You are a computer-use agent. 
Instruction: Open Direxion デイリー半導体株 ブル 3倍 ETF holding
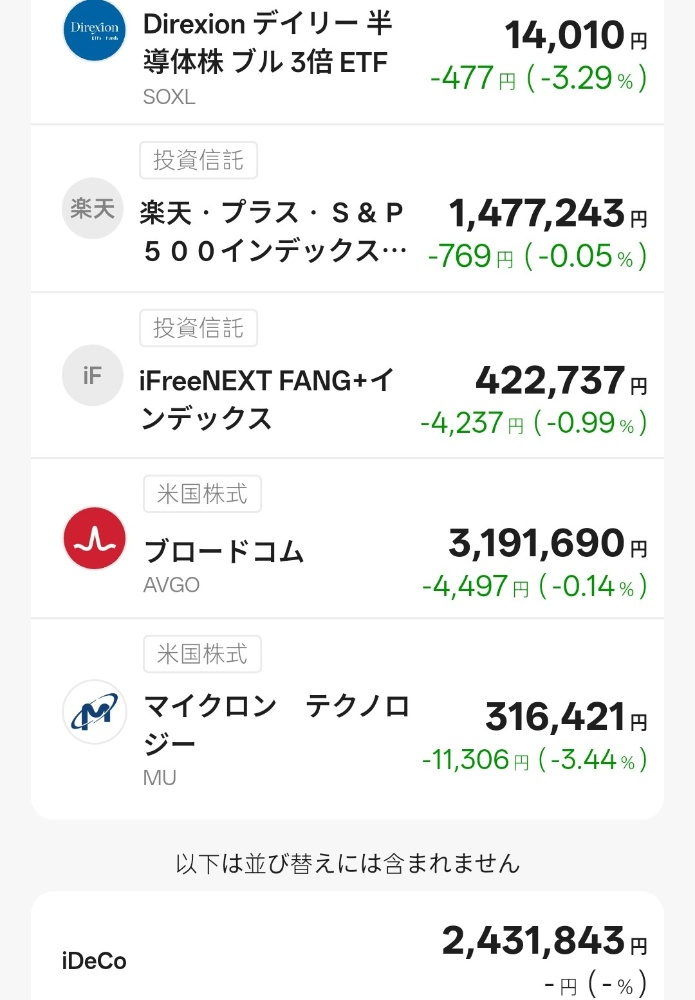pyautogui.click(x=348, y=61)
